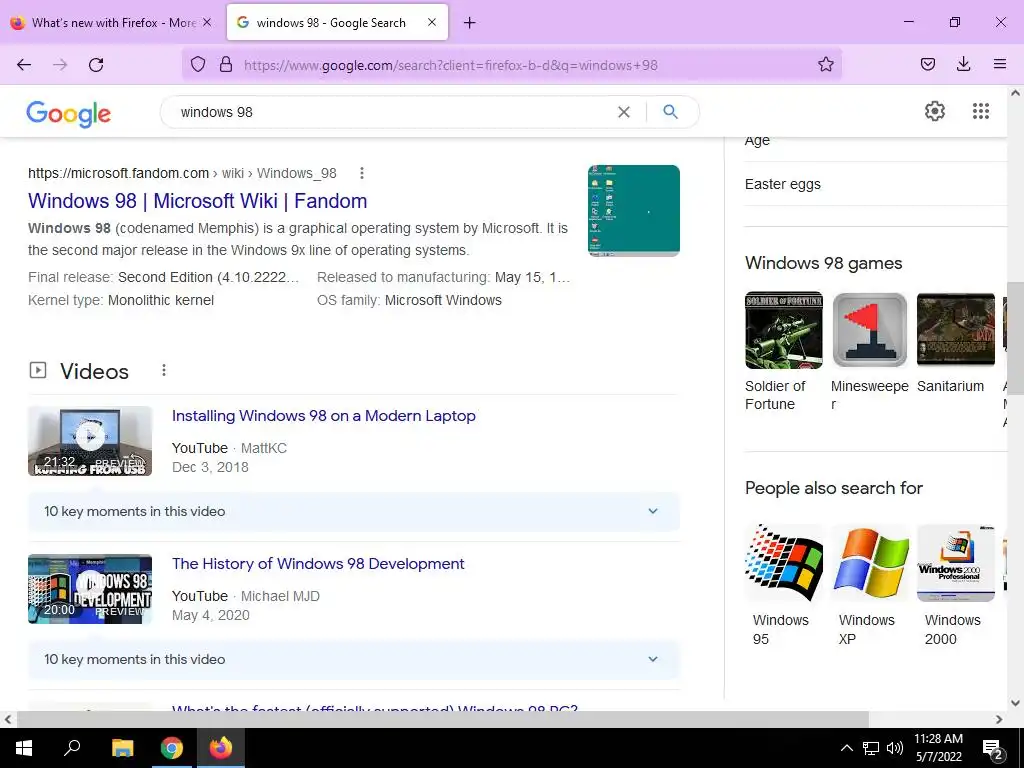Open the tracking protection shield icon
This screenshot has width=1024, height=768.
(198, 64)
